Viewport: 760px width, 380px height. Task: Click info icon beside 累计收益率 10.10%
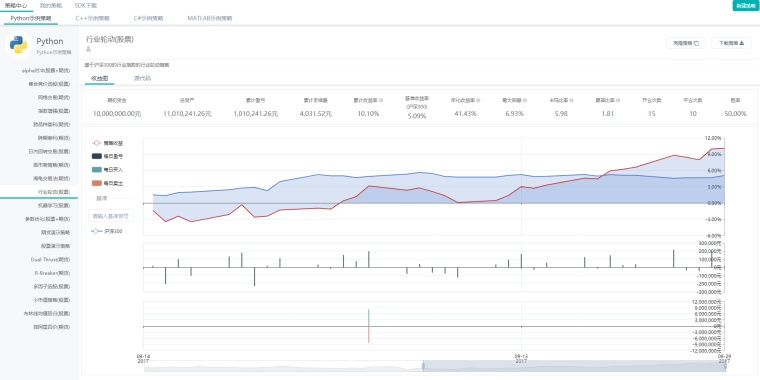(381, 100)
